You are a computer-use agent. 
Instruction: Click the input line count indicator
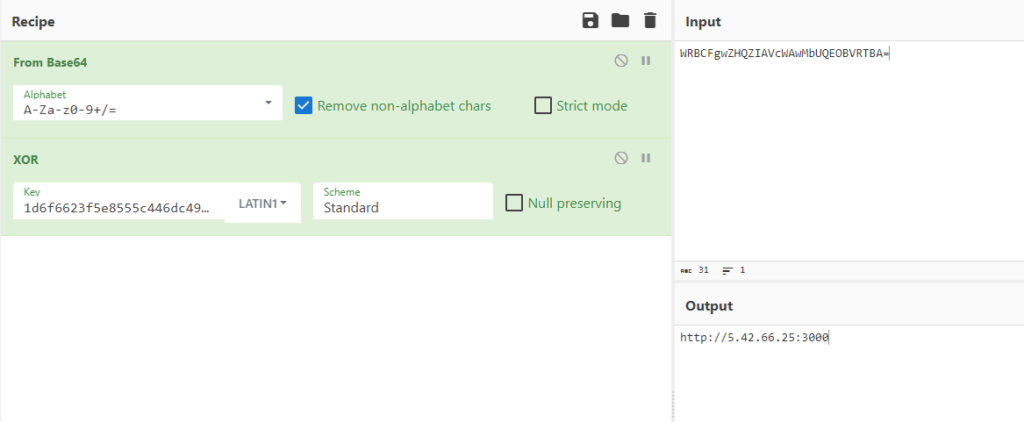[x=733, y=270]
